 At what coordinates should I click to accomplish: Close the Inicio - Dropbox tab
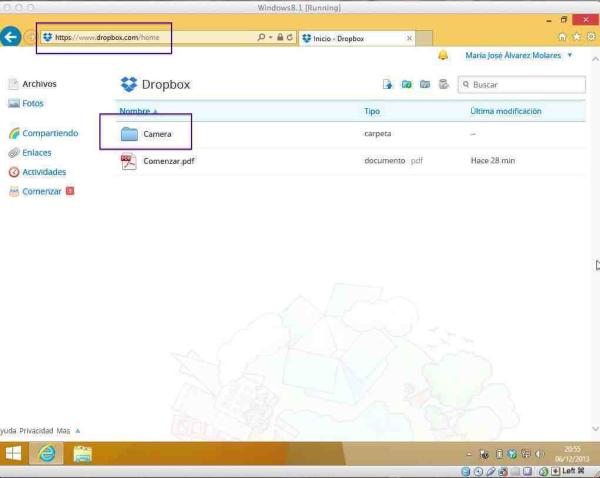409,38
